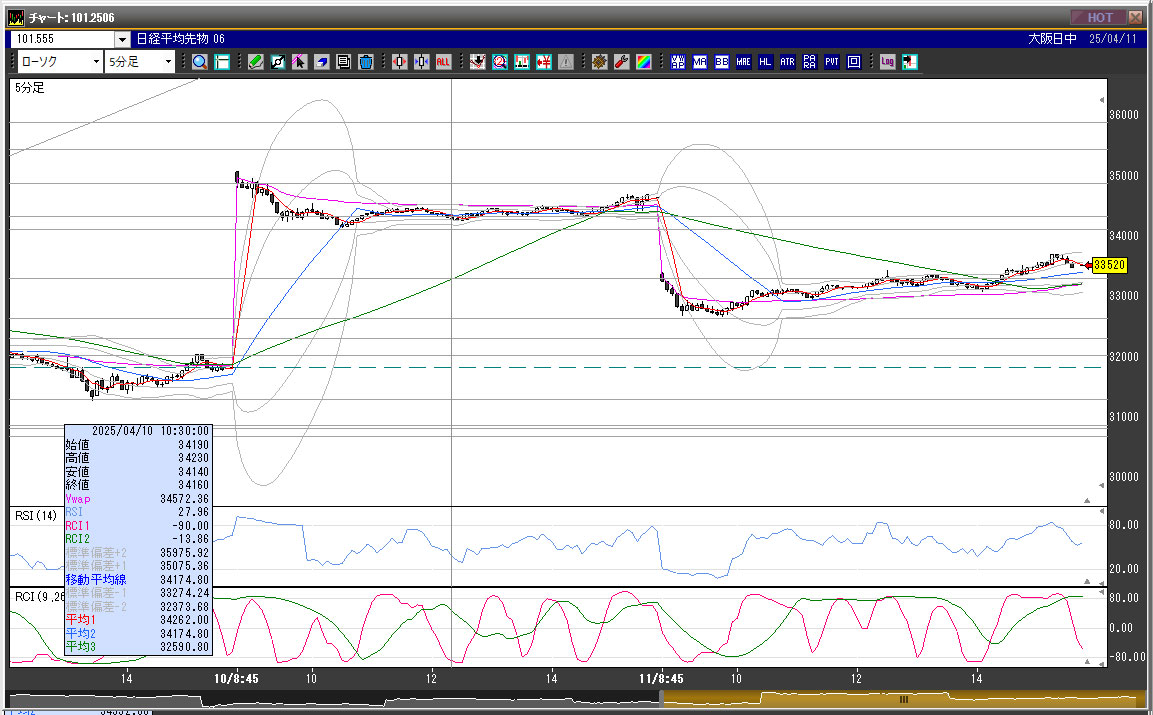Click the yen symbol arrow icon
Viewport: 1153px width, 715px height.
543,62
